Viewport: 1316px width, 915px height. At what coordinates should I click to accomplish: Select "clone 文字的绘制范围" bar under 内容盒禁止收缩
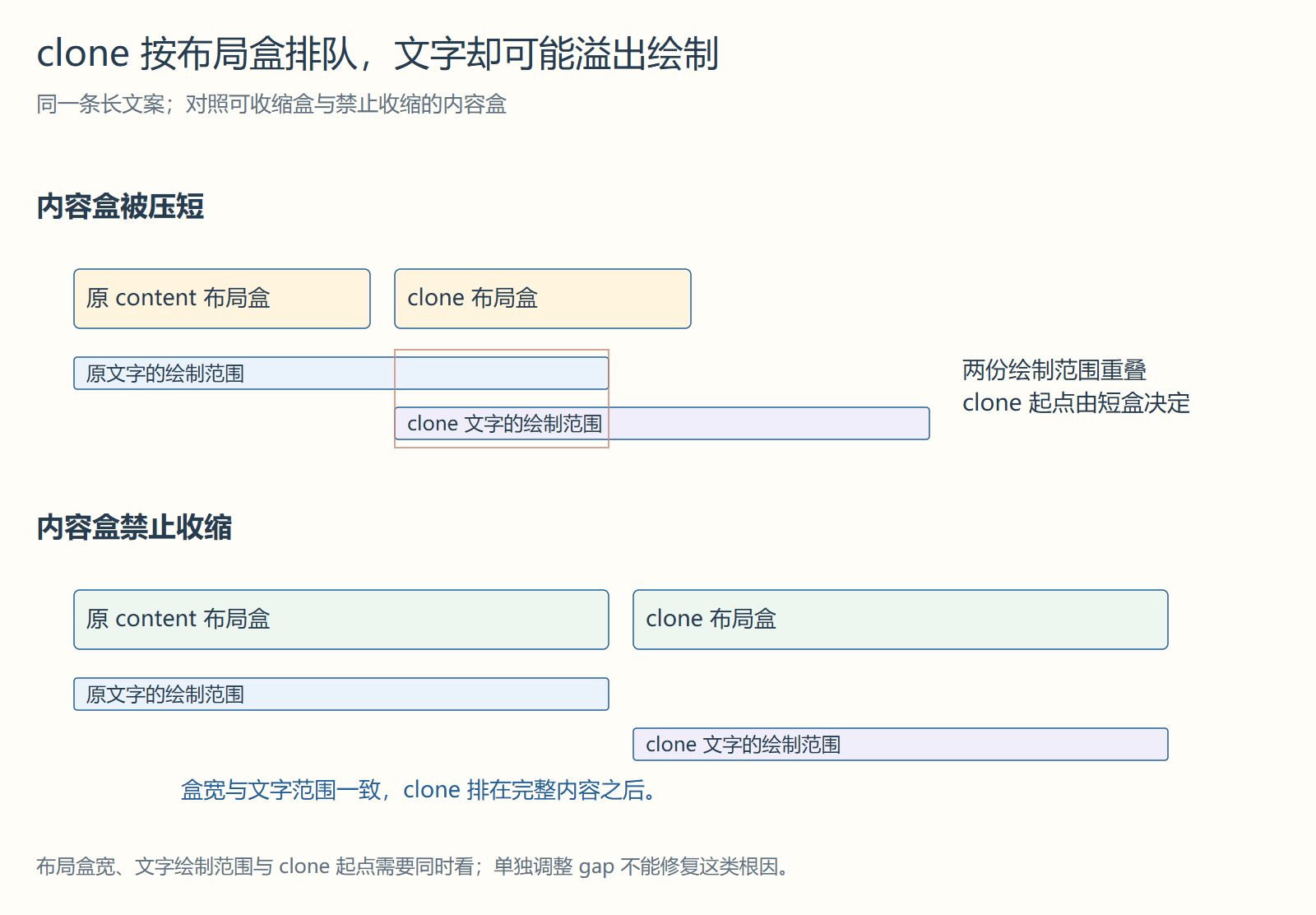pyautogui.click(x=901, y=745)
